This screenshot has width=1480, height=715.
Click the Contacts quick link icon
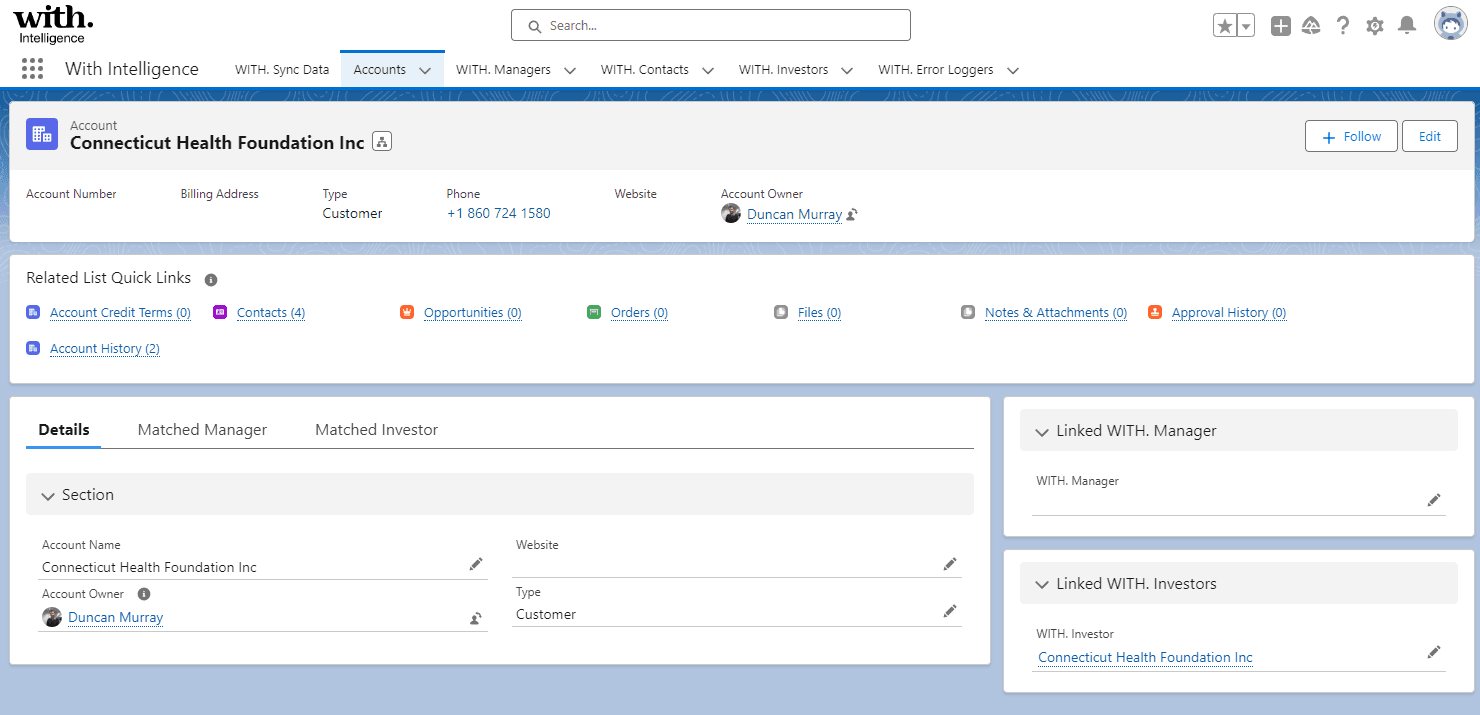click(x=220, y=312)
